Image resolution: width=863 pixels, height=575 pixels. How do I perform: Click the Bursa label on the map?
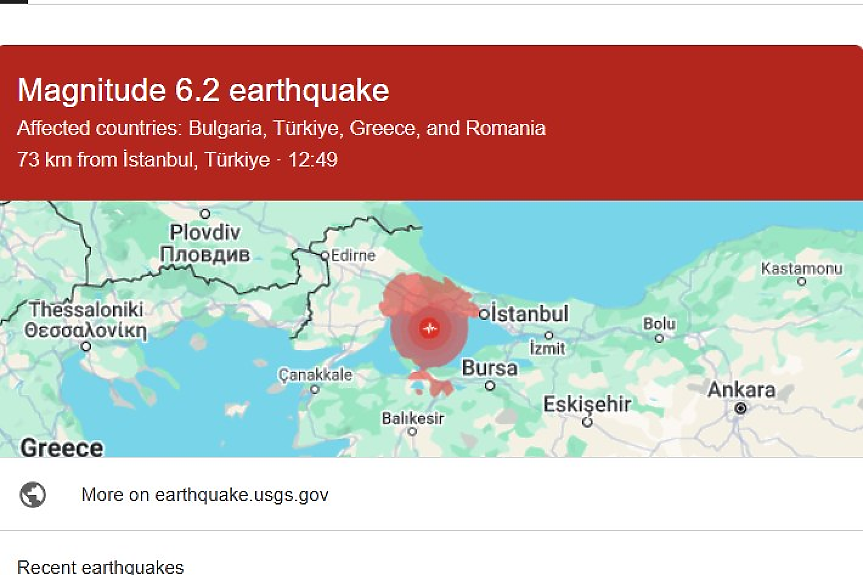490,368
